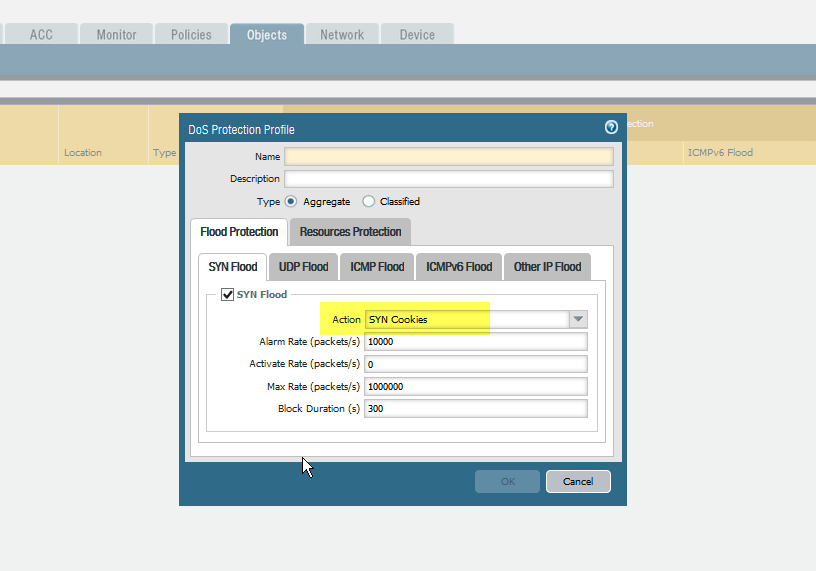This screenshot has height=571, width=816.
Task: Enable the SYN Flood checkbox
Action: pos(227,295)
